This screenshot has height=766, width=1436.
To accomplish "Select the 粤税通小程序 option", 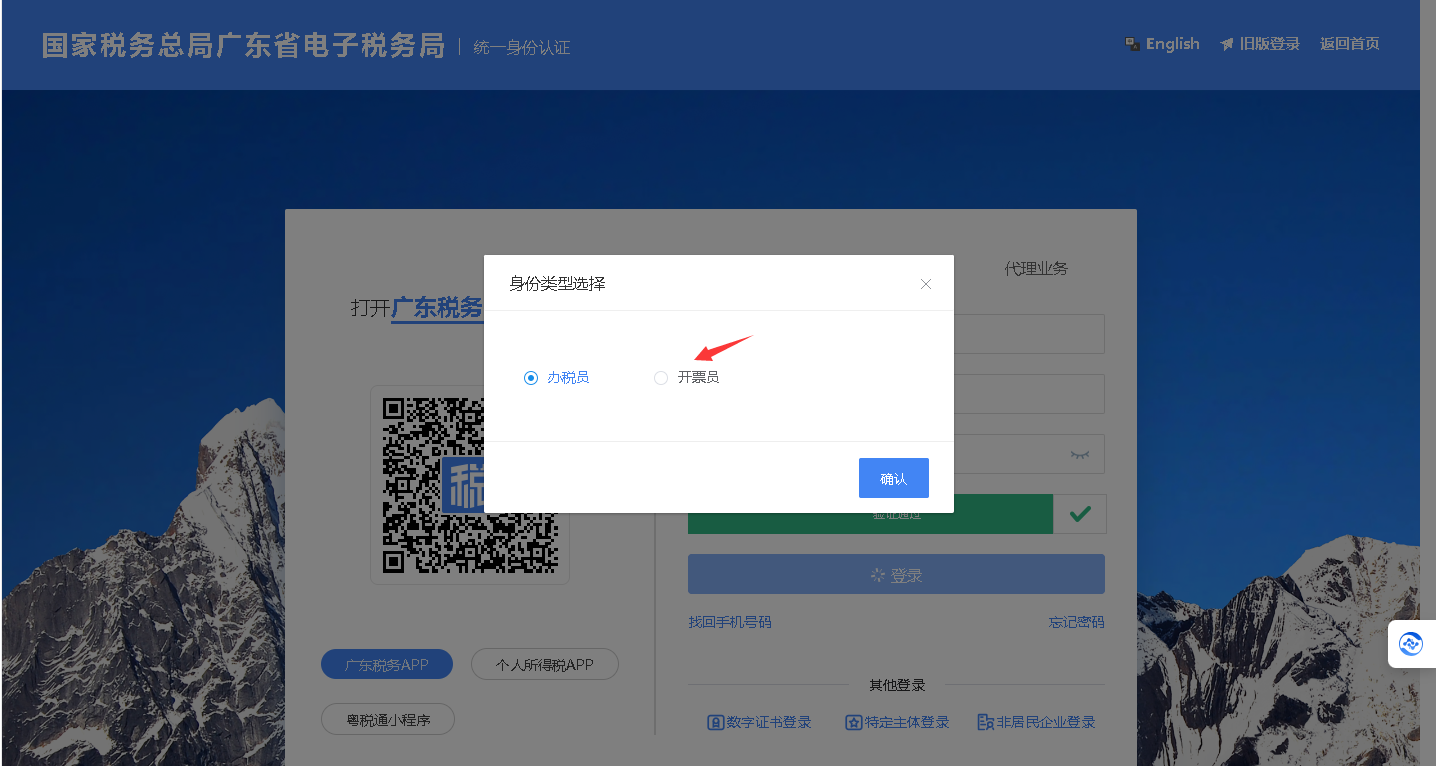I will pyautogui.click(x=388, y=719).
